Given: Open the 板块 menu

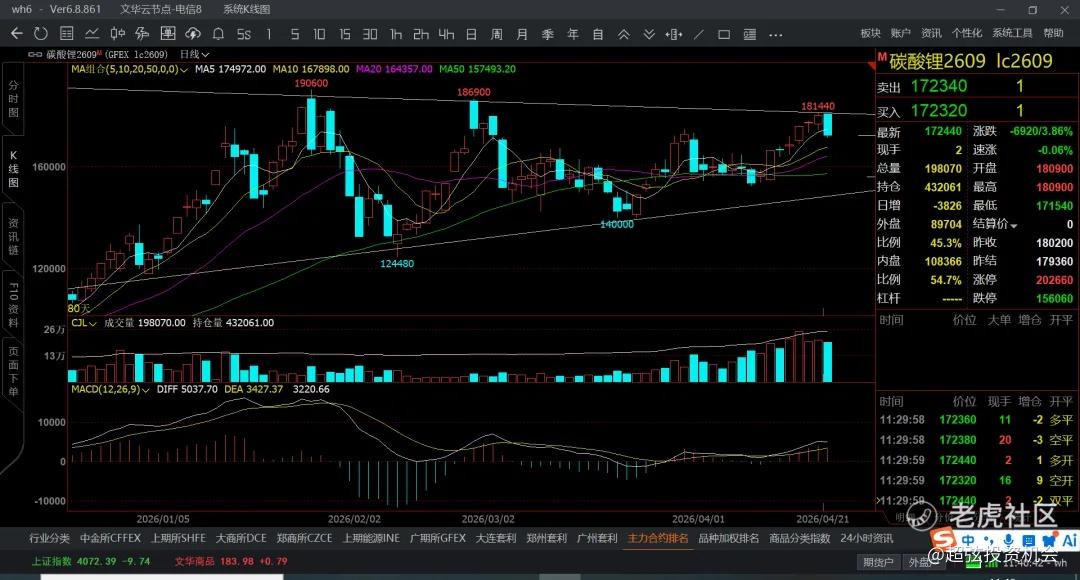Looking at the screenshot, I should point(871,33).
